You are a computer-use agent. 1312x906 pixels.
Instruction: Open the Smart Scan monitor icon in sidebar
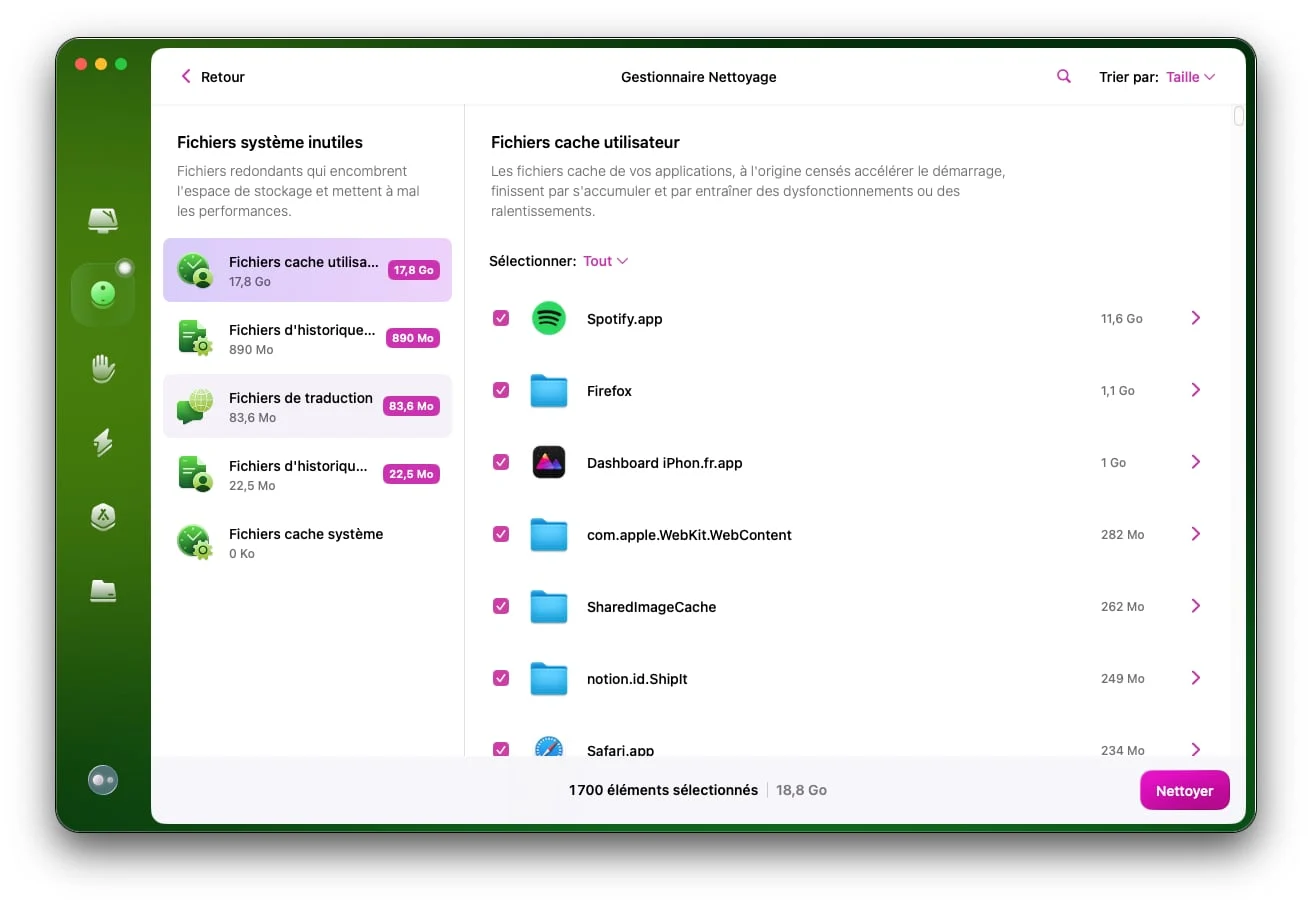coord(103,220)
